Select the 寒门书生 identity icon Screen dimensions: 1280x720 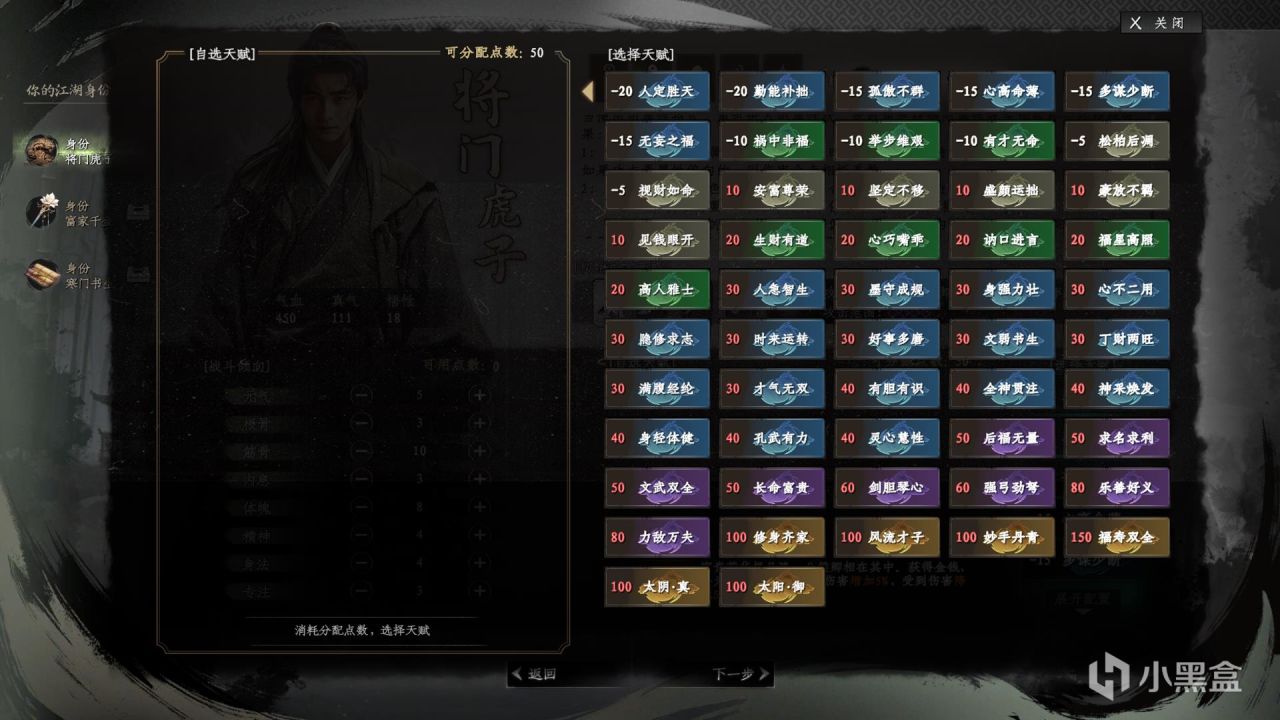pos(43,273)
